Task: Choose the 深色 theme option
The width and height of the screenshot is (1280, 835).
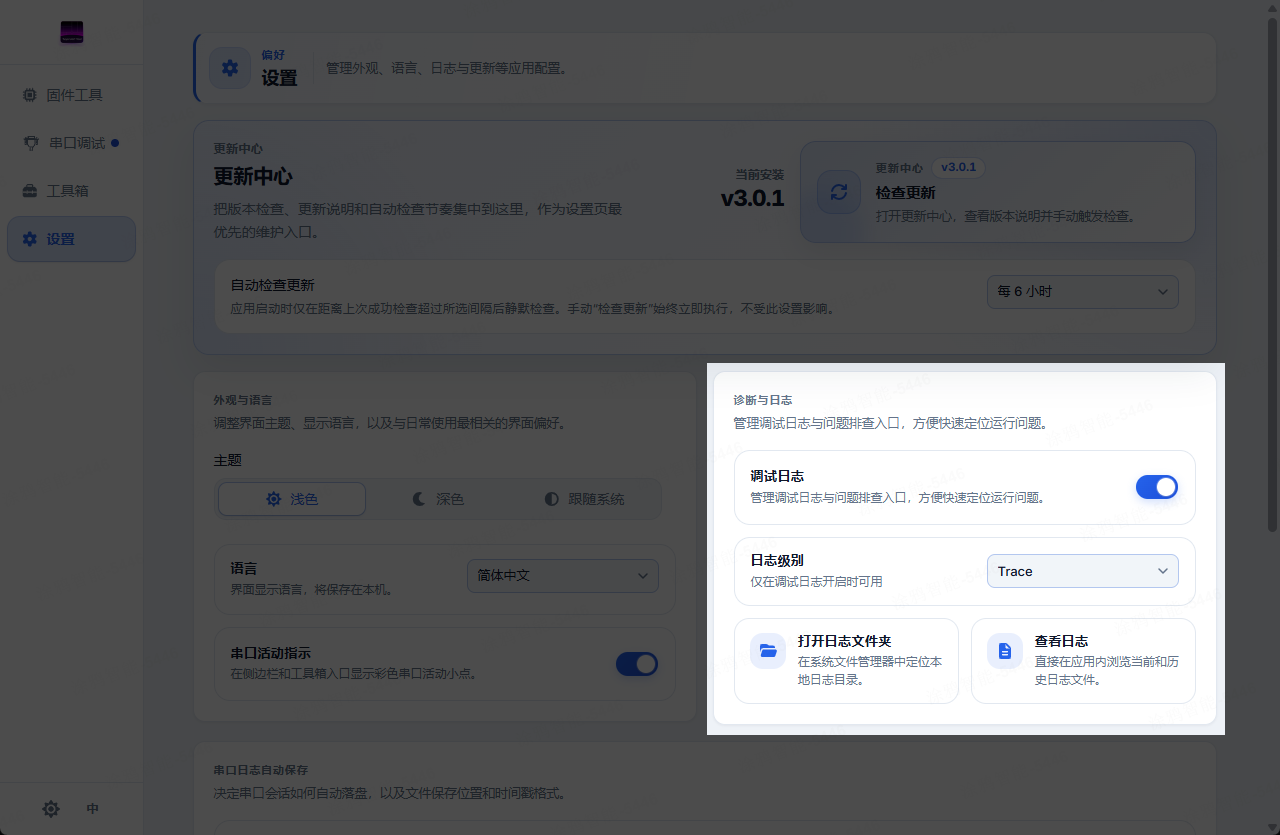Action: click(438, 499)
